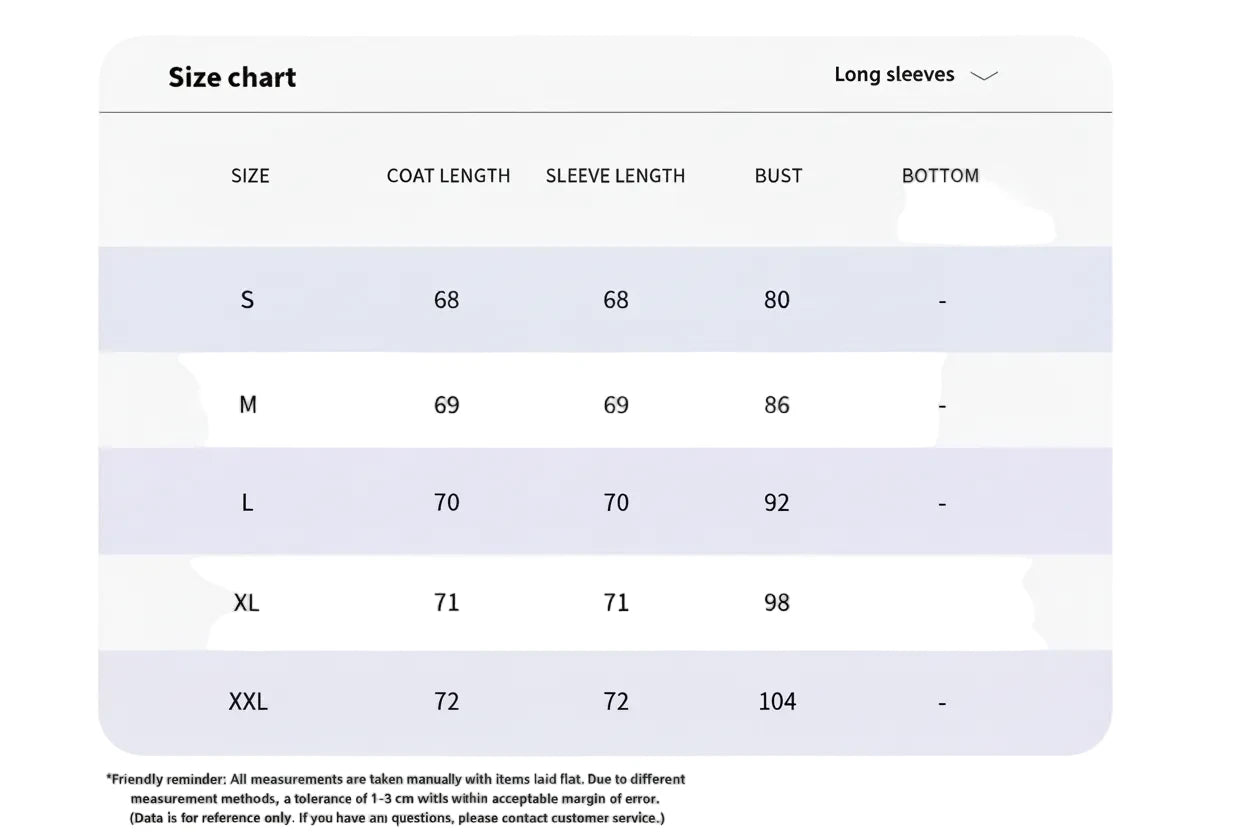Select the M size row label
The height and width of the screenshot is (832, 1248).
[x=247, y=405]
